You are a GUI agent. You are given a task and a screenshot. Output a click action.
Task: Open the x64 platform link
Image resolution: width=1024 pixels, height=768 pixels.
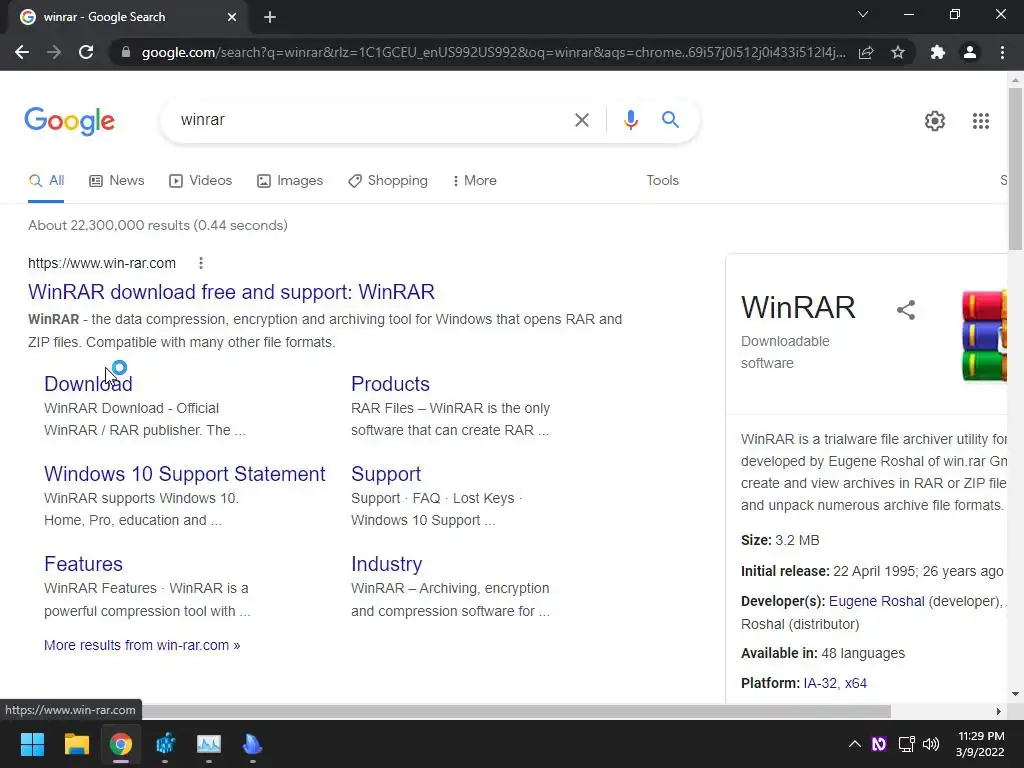pos(856,683)
